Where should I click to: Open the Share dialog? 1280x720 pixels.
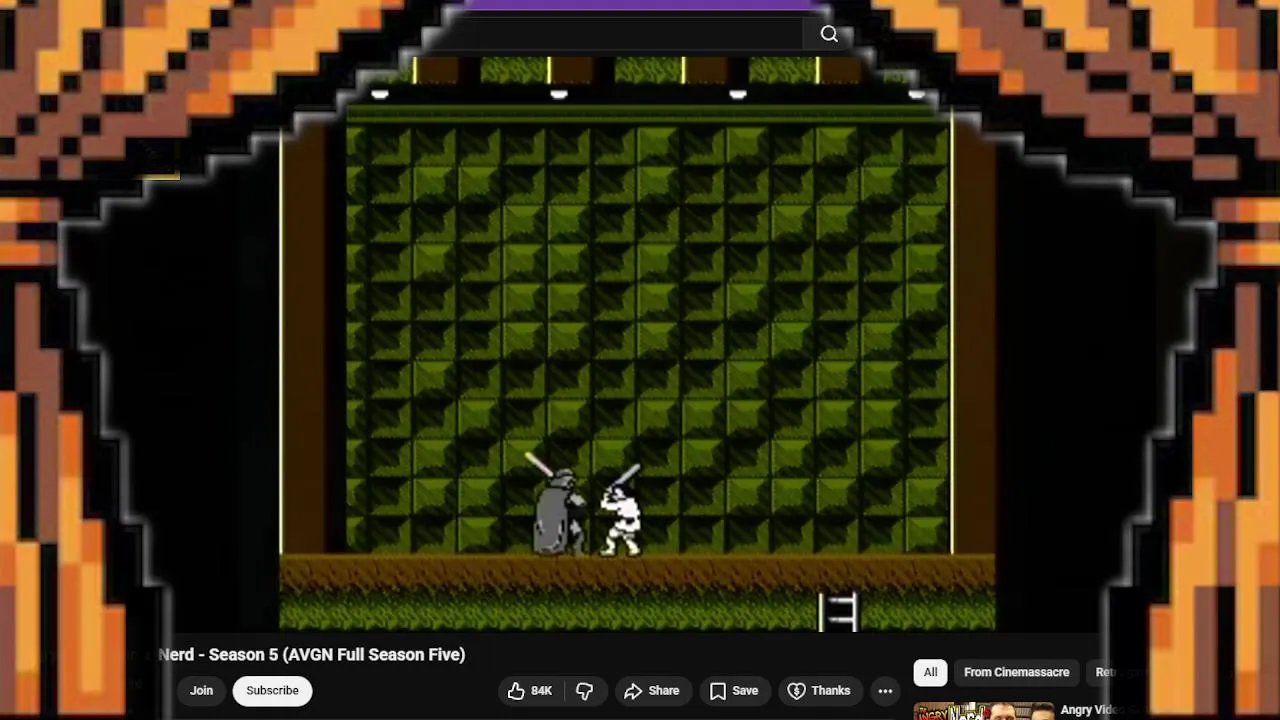(651, 691)
